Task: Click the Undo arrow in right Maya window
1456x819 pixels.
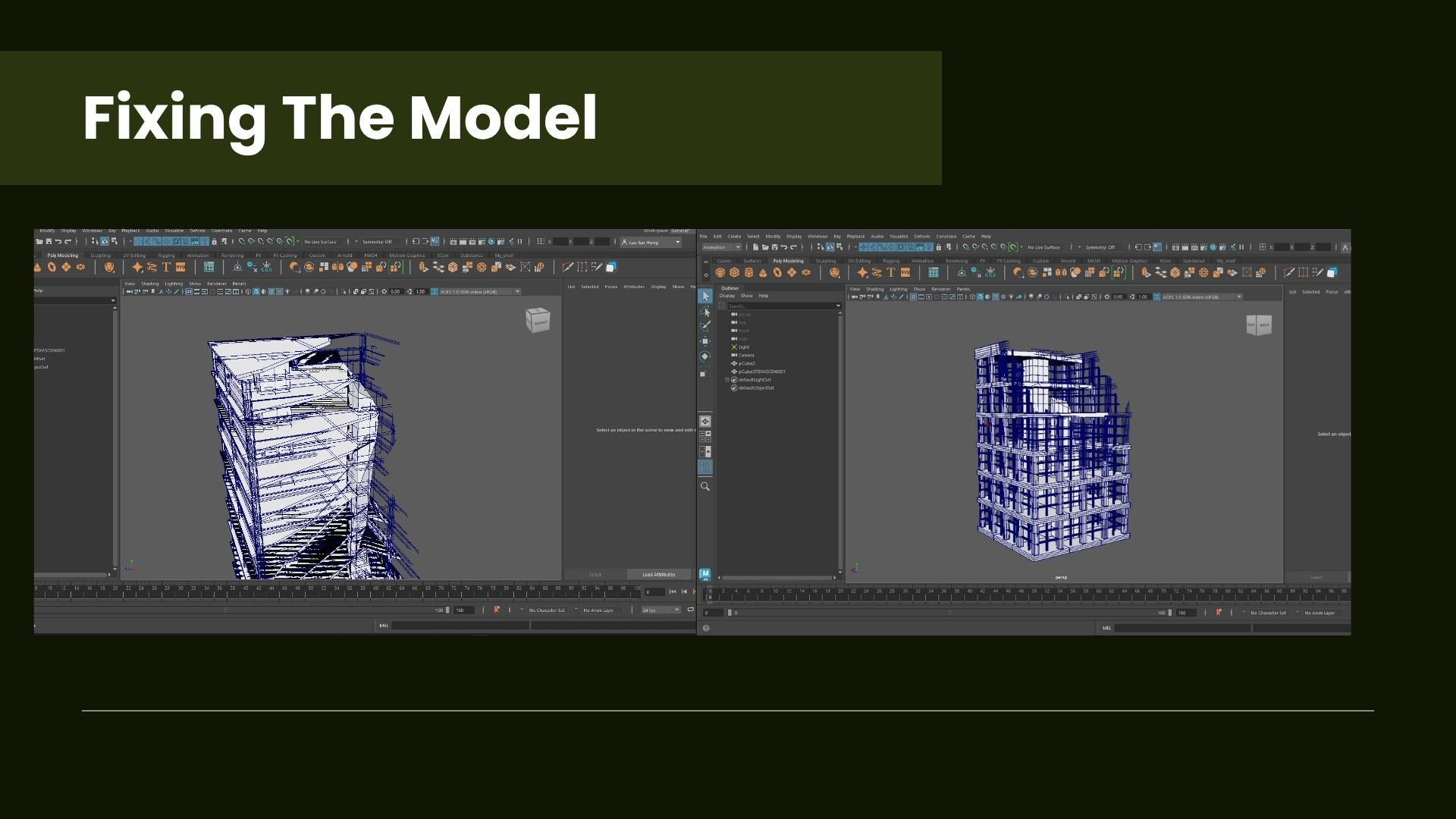Action: (x=784, y=247)
